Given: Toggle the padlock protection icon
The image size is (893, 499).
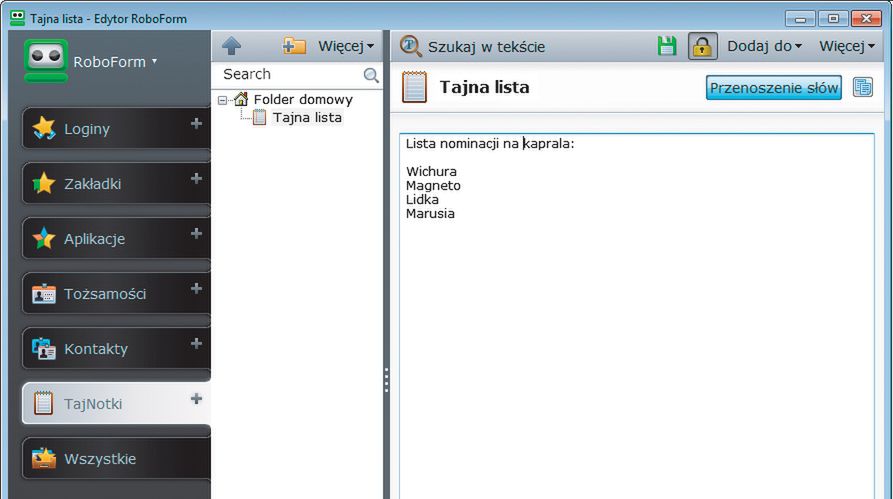Looking at the screenshot, I should [x=702, y=46].
